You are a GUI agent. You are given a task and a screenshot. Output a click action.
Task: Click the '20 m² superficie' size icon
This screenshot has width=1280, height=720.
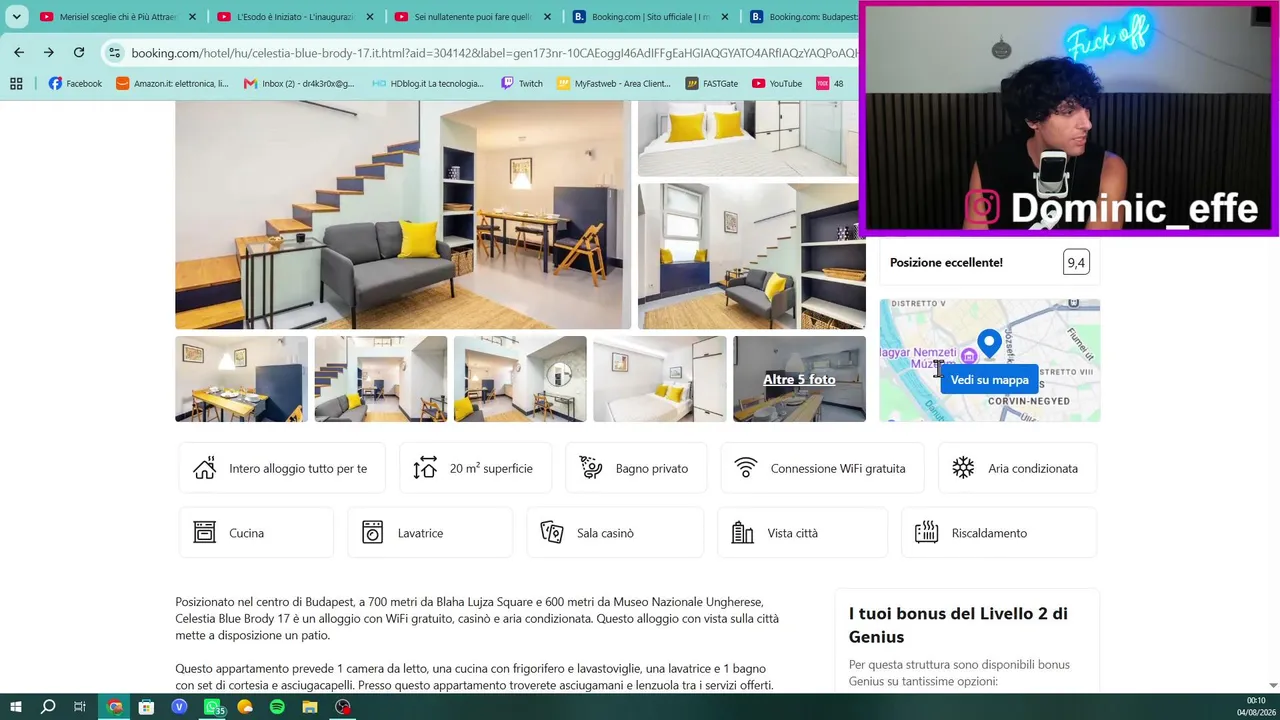pos(425,468)
